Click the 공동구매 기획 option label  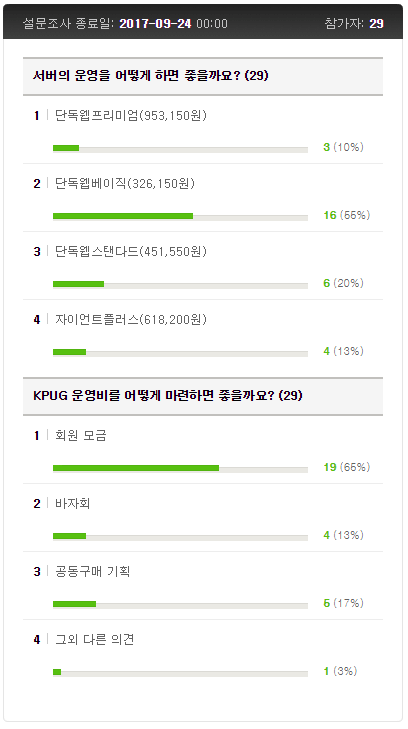tap(92, 571)
